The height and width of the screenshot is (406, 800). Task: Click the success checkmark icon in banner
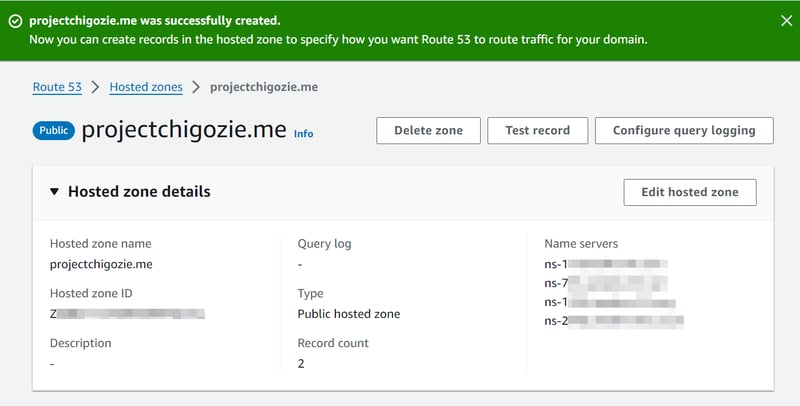[x=15, y=20]
